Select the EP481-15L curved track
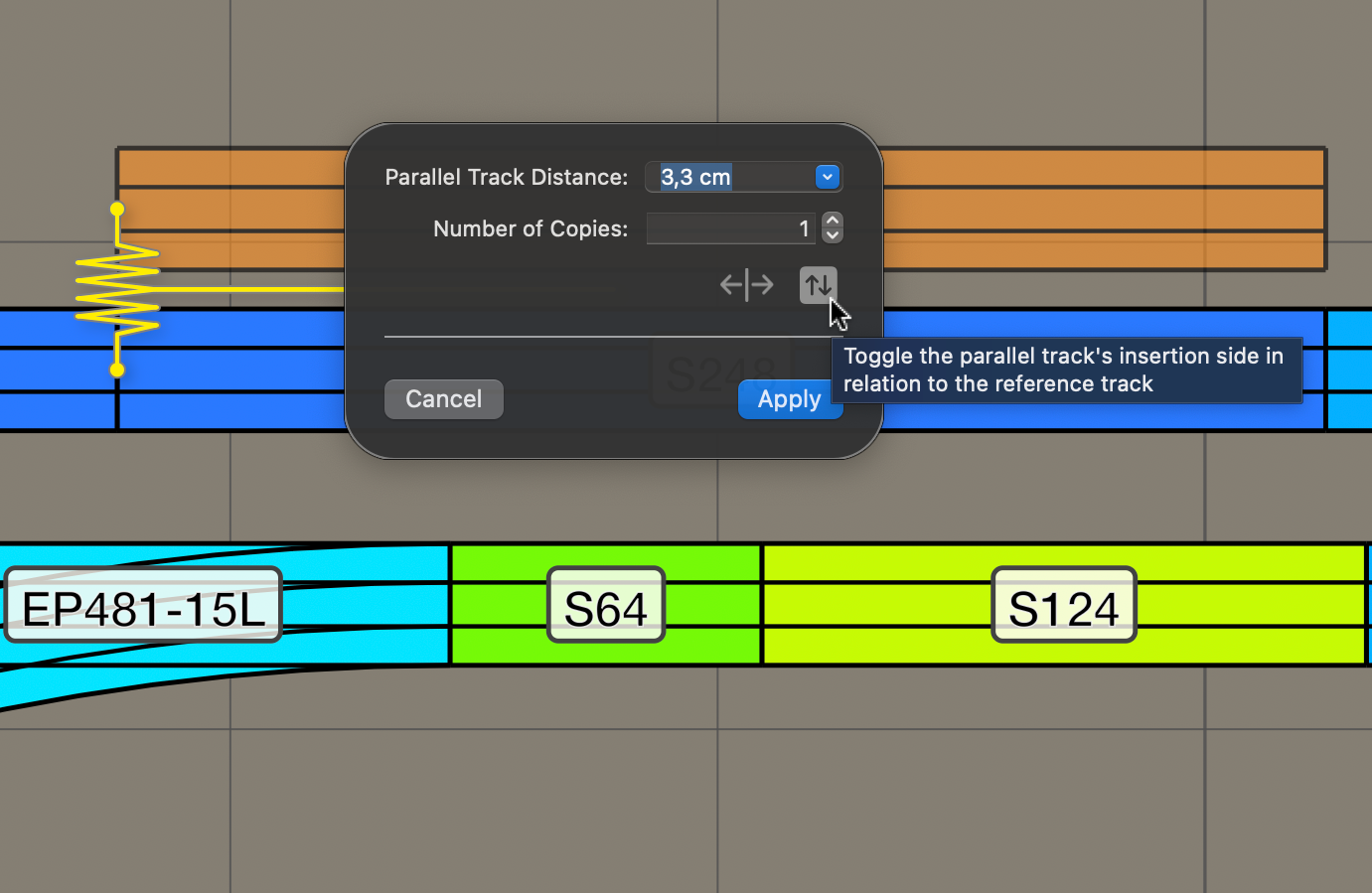The width and height of the screenshot is (1372, 893). (141, 604)
